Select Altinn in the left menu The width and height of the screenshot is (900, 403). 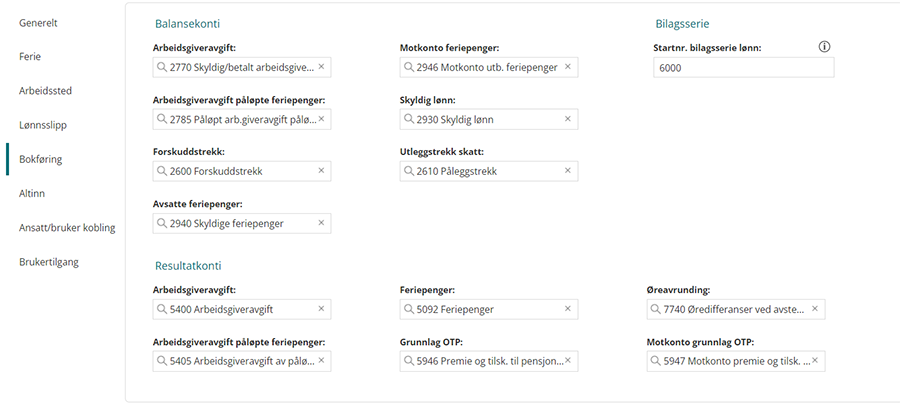pyautogui.click(x=32, y=193)
